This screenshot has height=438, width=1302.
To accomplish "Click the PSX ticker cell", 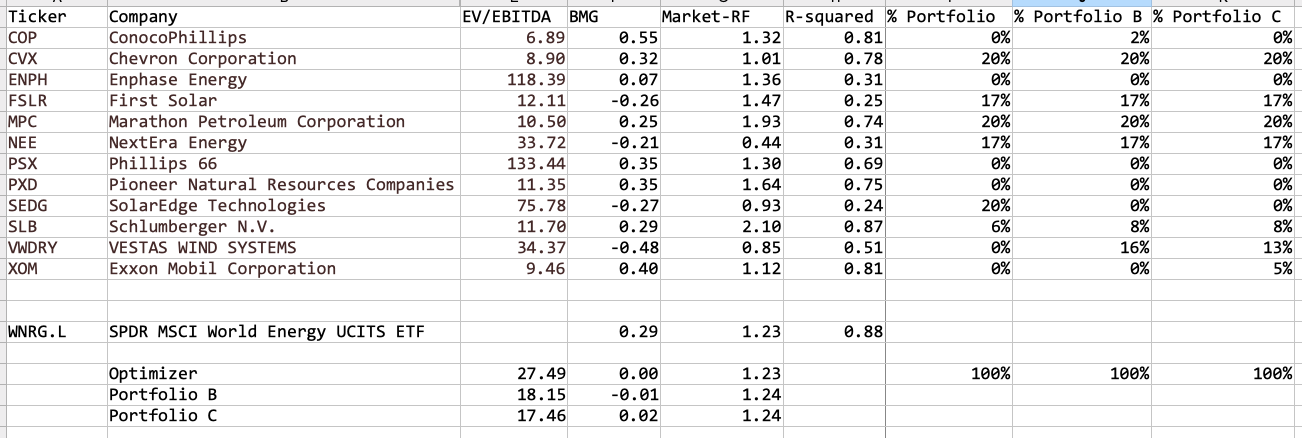I will 55,163.
